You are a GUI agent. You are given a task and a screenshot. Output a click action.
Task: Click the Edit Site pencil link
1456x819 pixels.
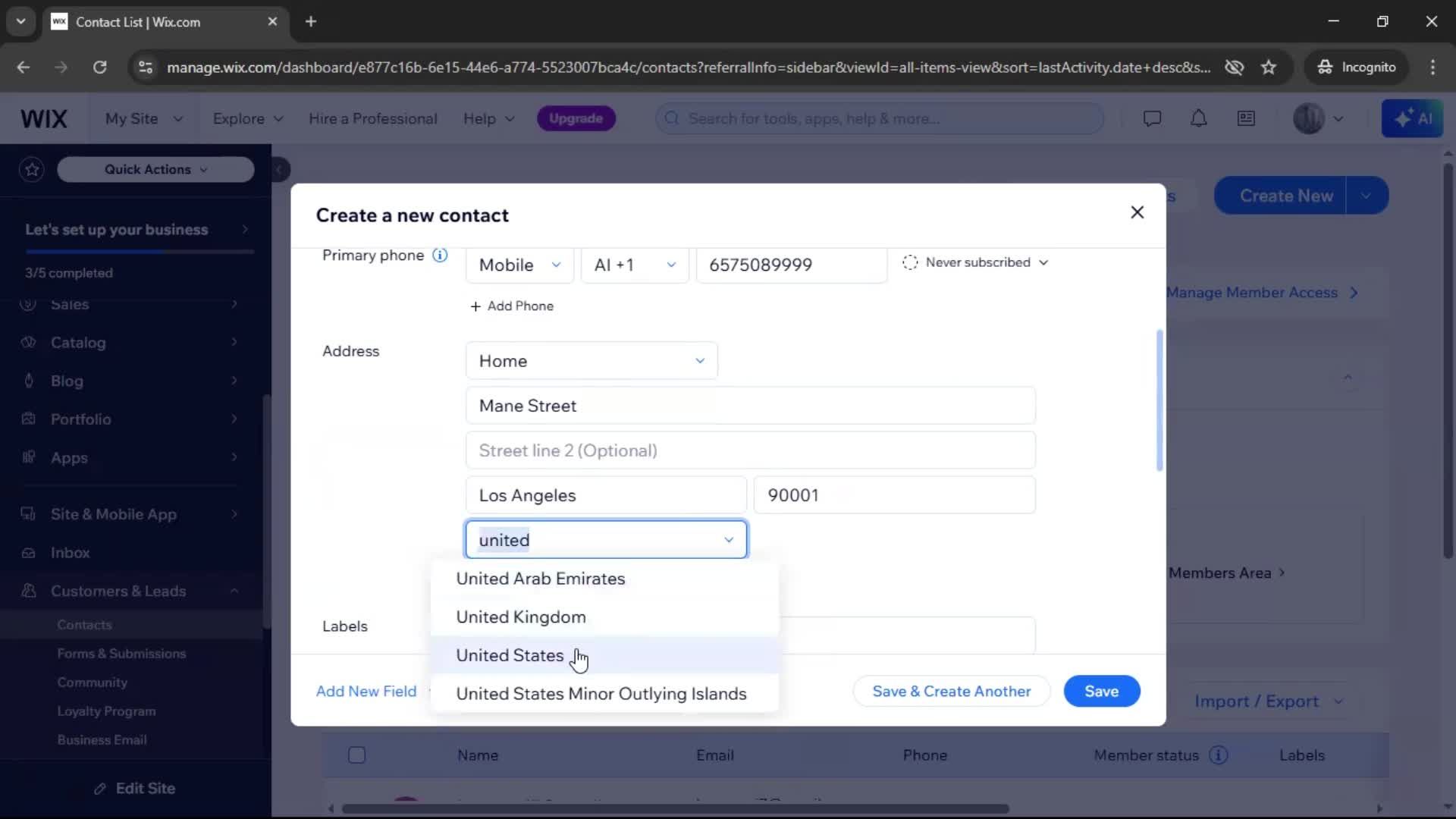click(135, 789)
